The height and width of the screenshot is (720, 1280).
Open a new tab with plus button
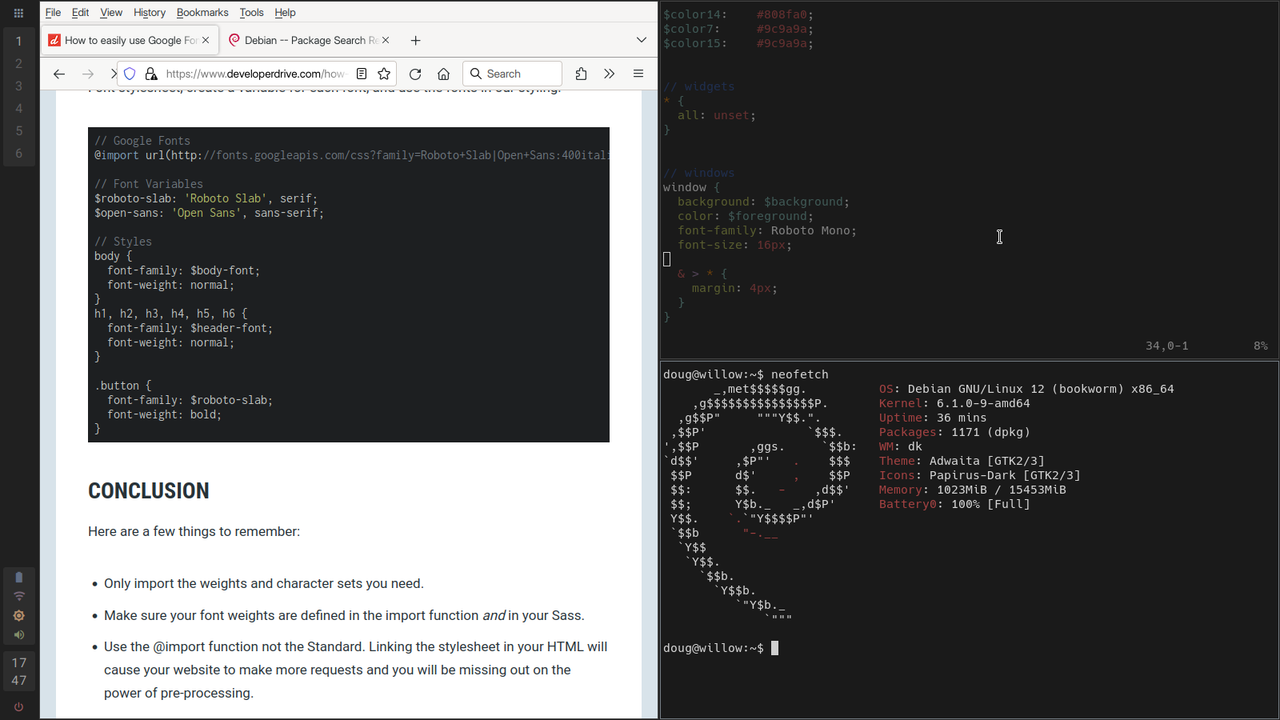coord(416,40)
